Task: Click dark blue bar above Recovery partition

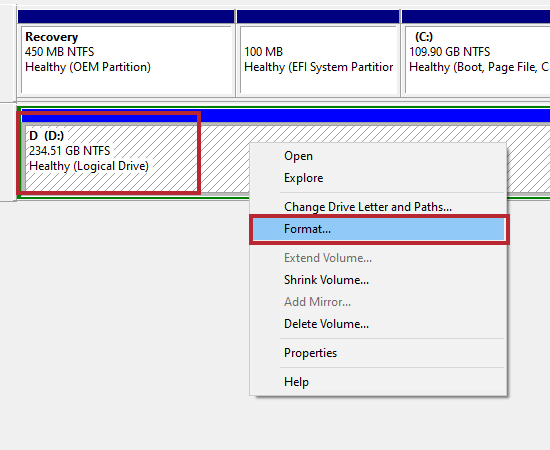Action: (x=126, y=16)
